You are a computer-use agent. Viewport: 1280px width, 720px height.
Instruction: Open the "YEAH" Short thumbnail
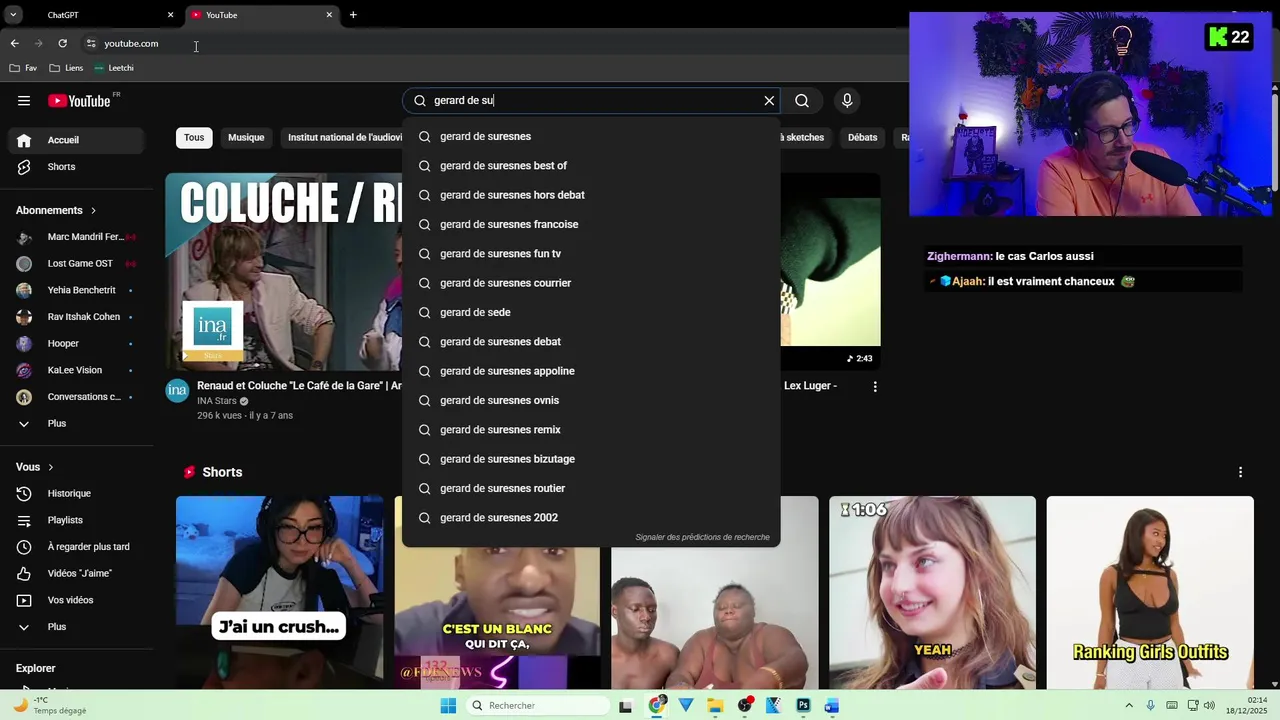click(932, 592)
